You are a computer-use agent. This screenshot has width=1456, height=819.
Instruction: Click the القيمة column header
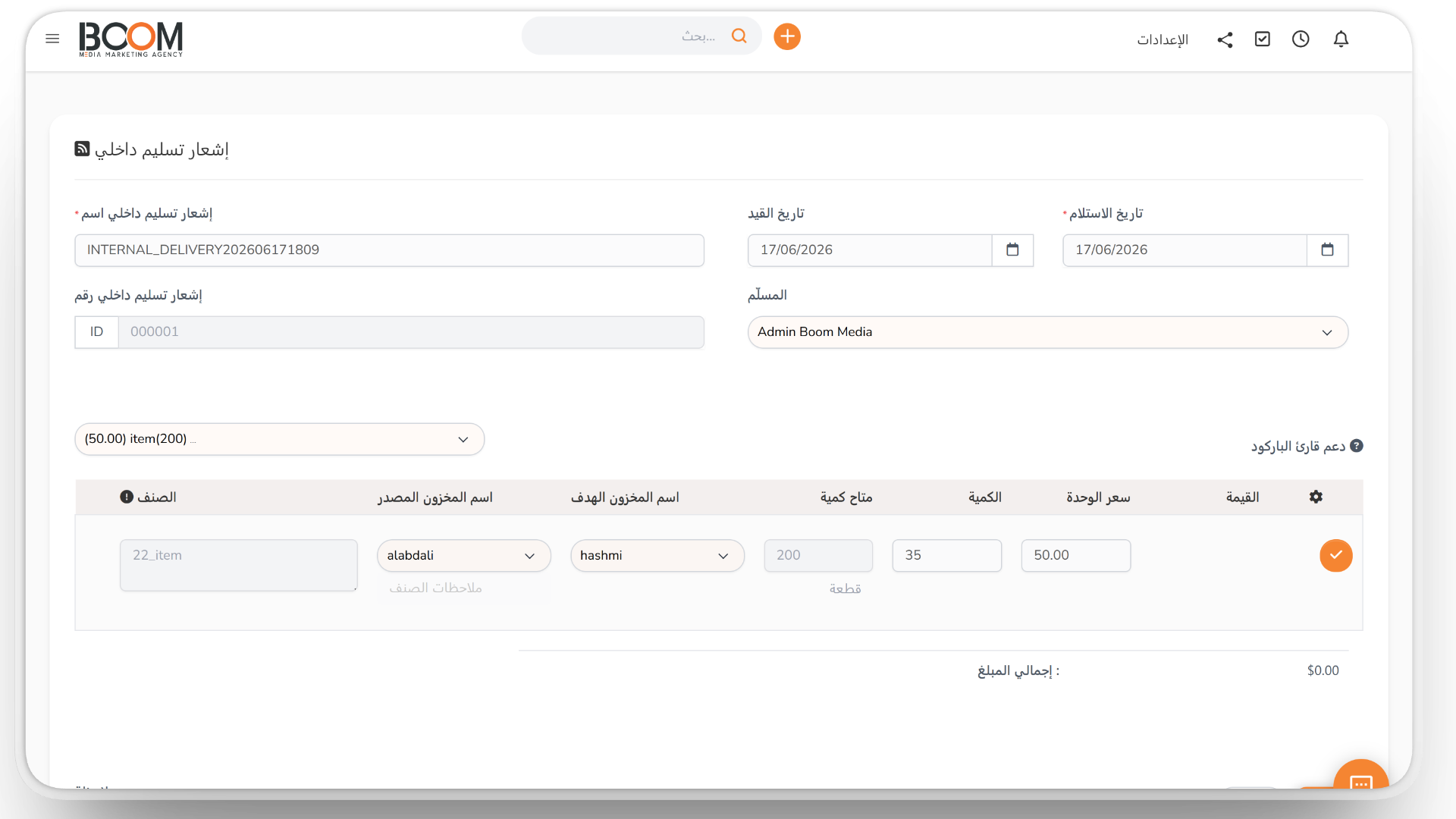click(1243, 497)
